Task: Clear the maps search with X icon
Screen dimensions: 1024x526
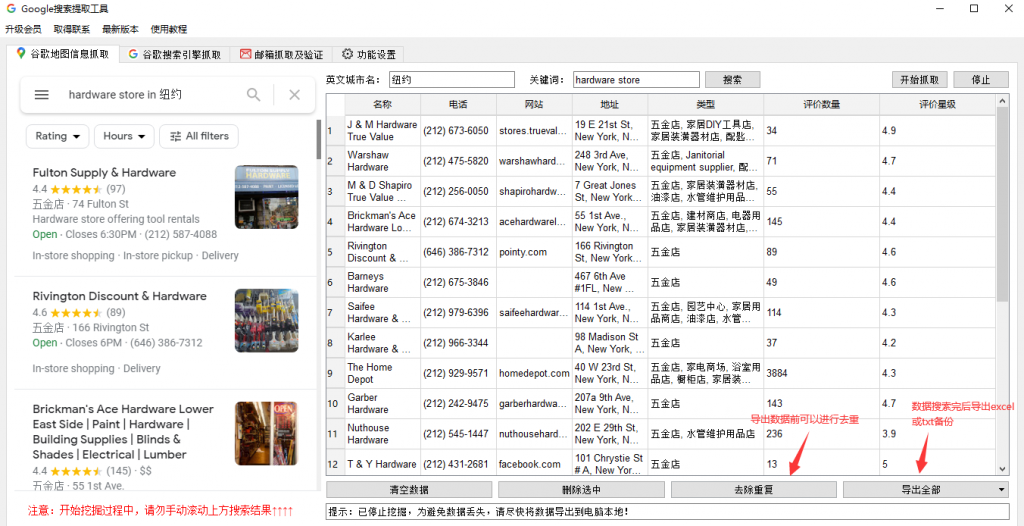Action: click(x=295, y=95)
